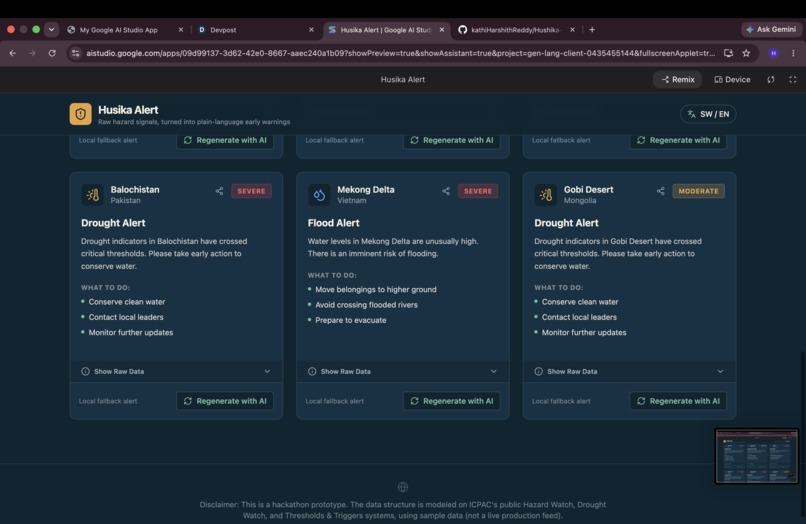Viewport: 806px width, 524px height.
Task: Click "Prepare to evacuate" list item
Action: [x=351, y=320]
